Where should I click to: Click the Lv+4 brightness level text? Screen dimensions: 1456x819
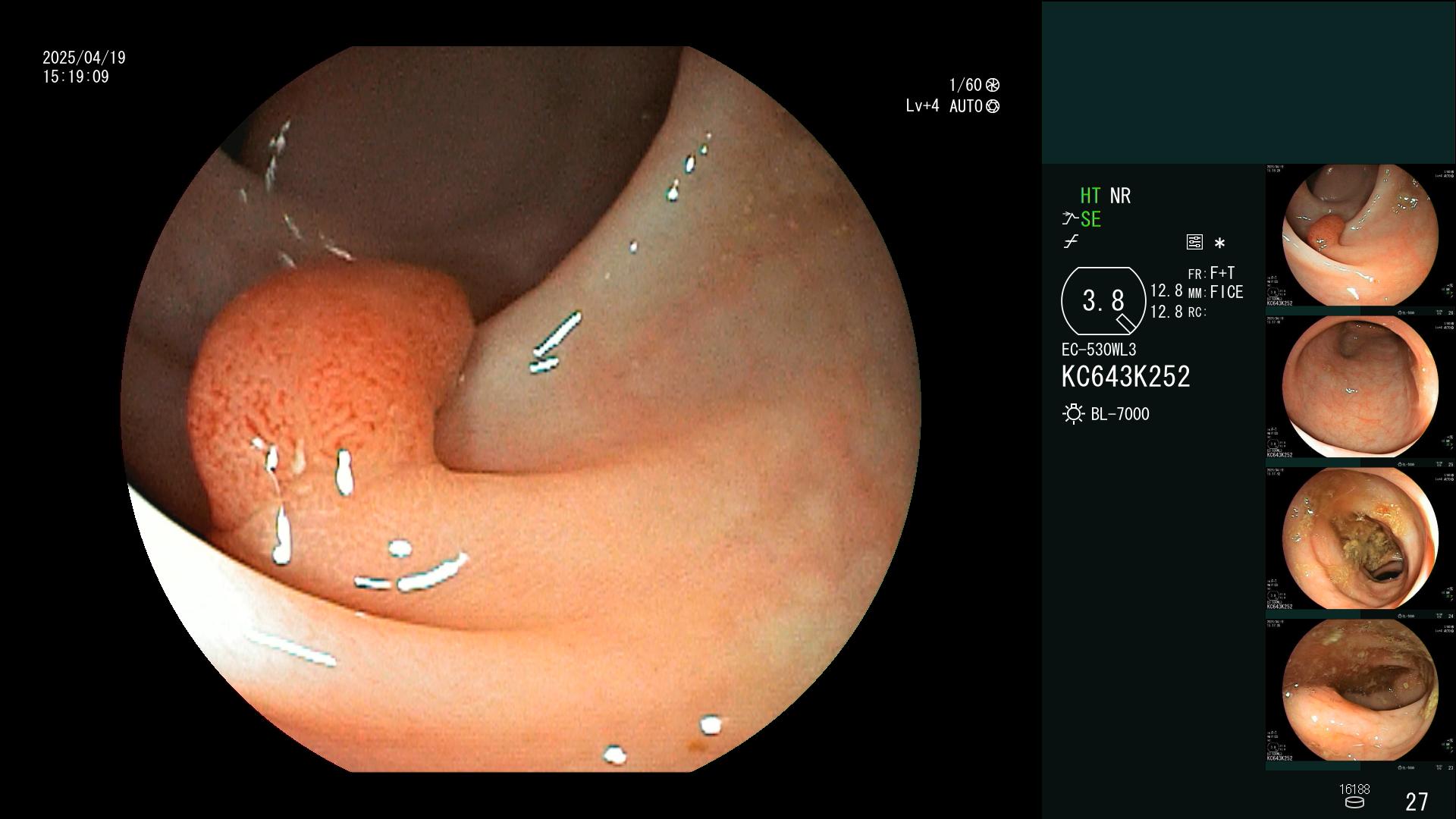pos(922,106)
